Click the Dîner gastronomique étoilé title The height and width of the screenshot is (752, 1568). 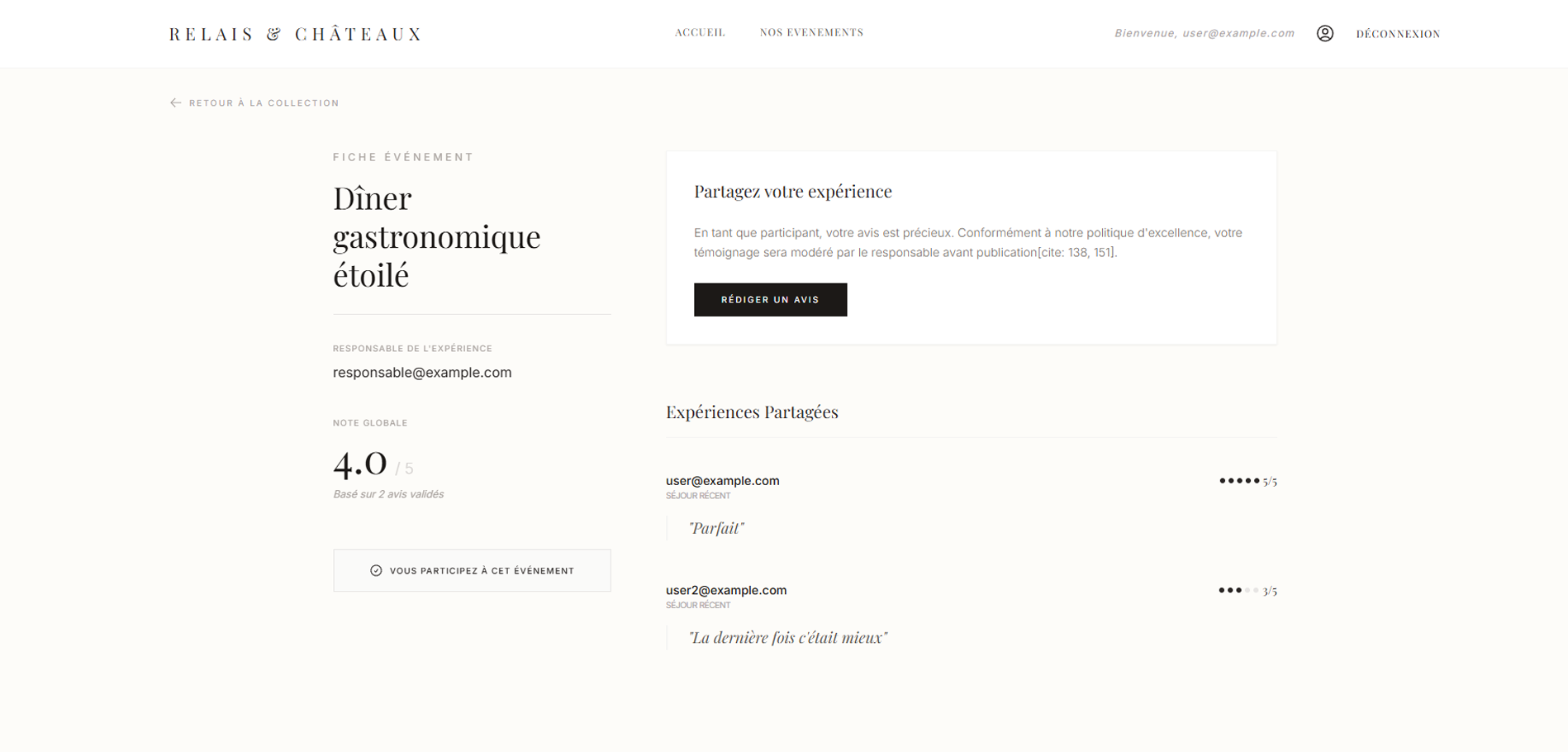(x=436, y=237)
